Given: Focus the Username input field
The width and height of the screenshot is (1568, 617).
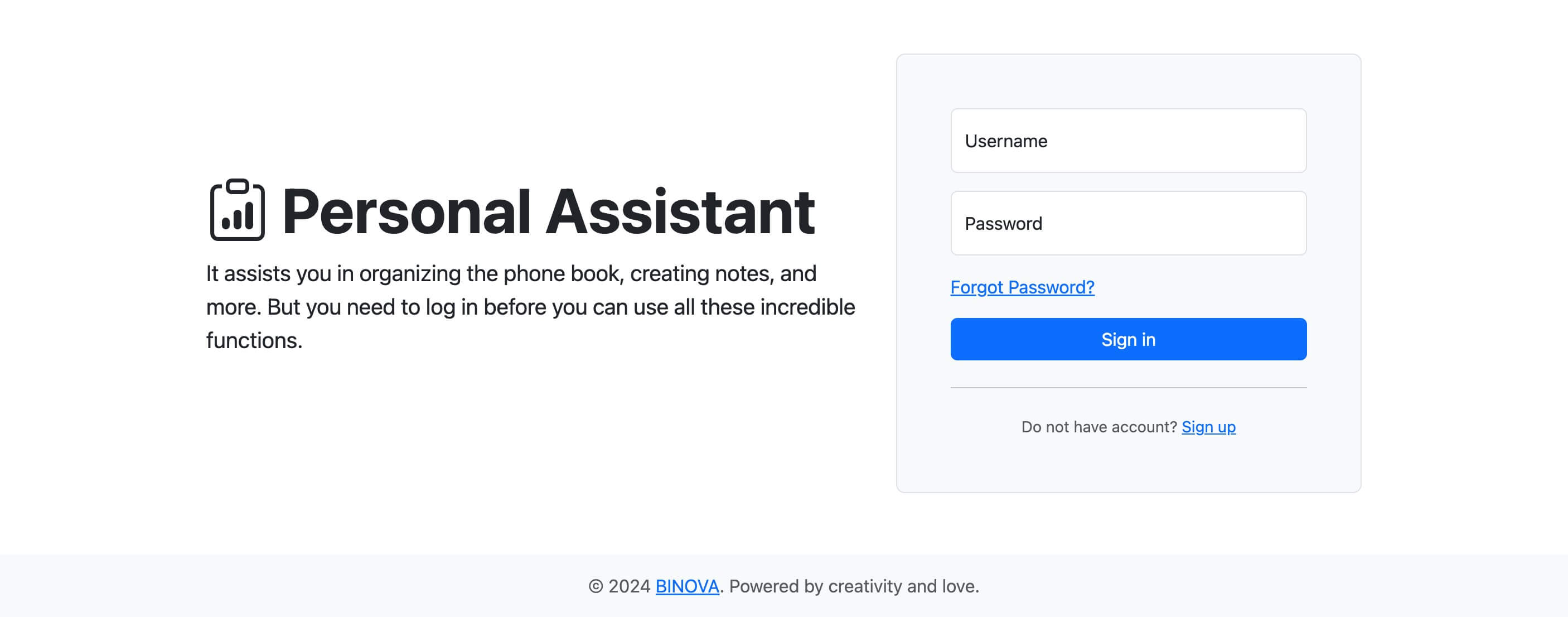Looking at the screenshot, I should (x=1128, y=141).
